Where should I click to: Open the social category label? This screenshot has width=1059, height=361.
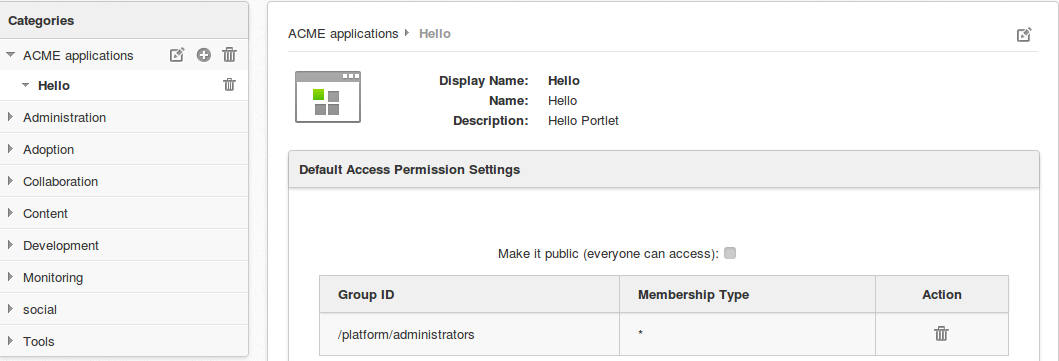[x=40, y=310]
